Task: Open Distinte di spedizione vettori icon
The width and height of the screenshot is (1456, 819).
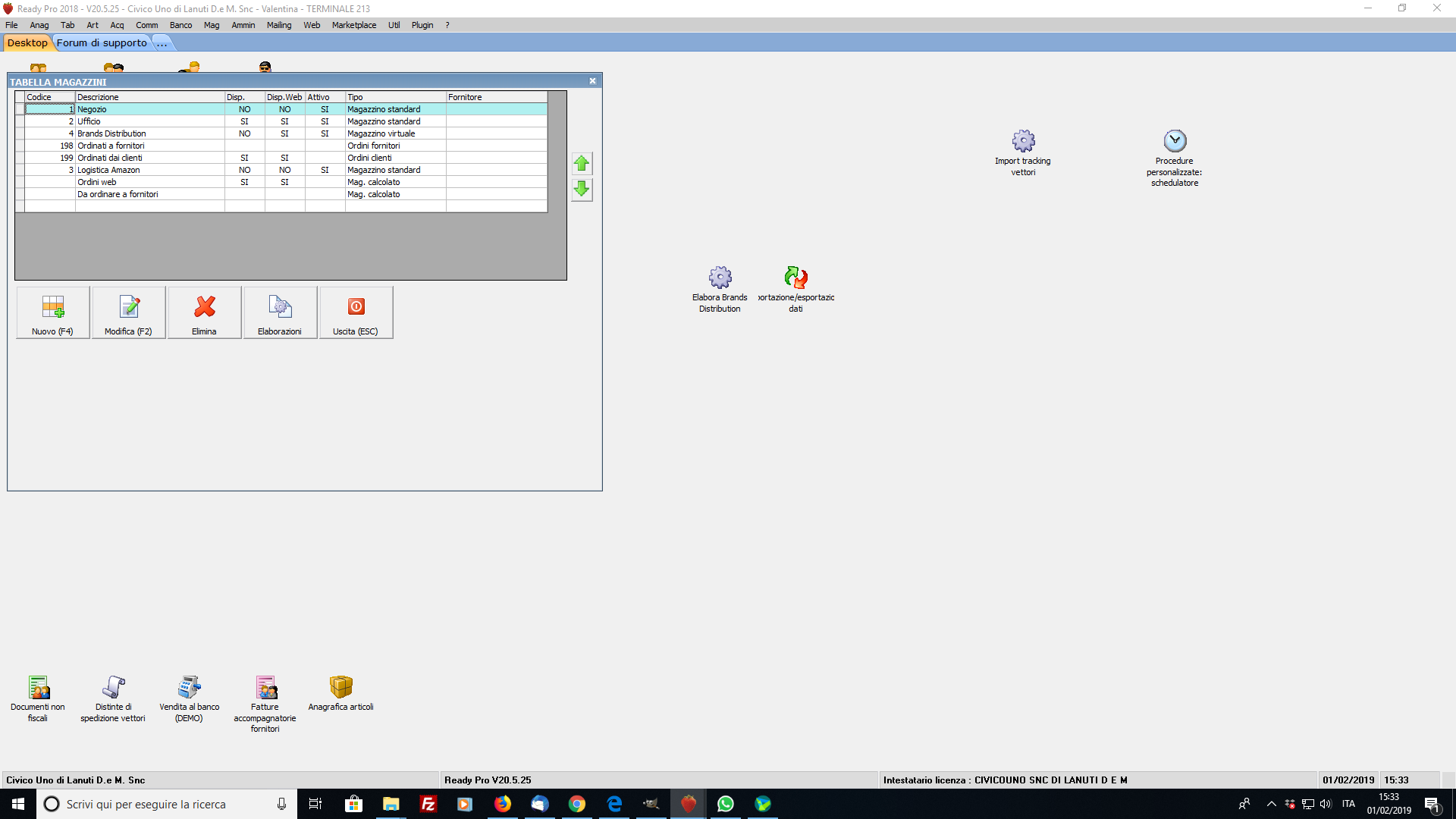Action: (113, 698)
